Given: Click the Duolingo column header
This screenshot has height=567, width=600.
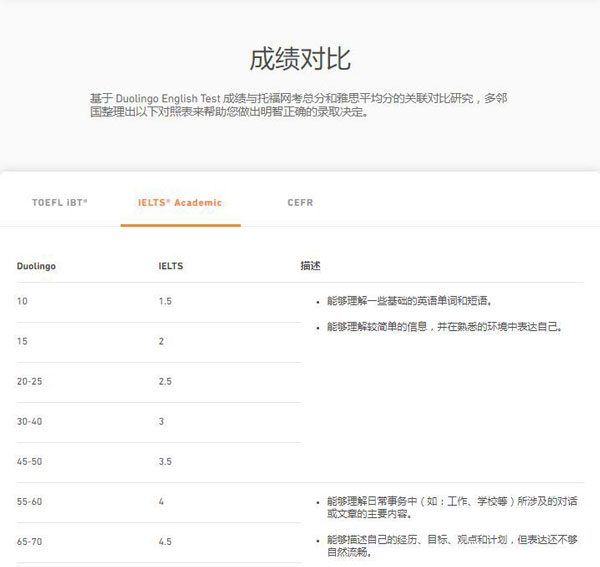Looking at the screenshot, I should 36,266.
